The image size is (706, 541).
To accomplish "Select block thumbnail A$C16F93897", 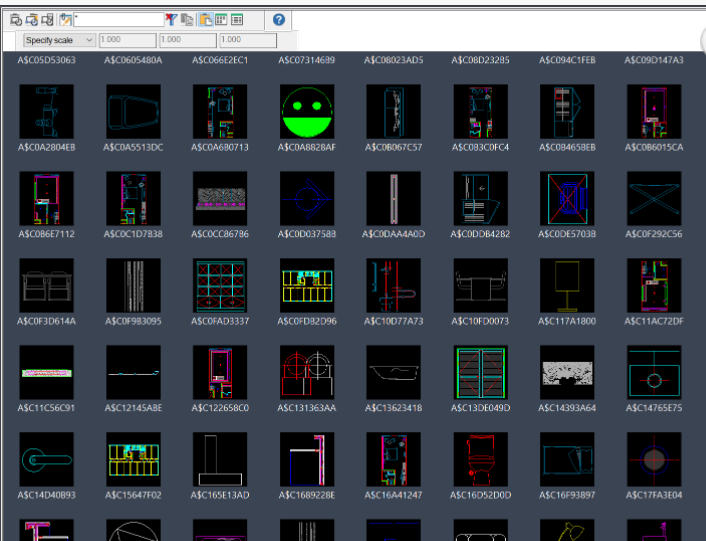I will coord(567,460).
